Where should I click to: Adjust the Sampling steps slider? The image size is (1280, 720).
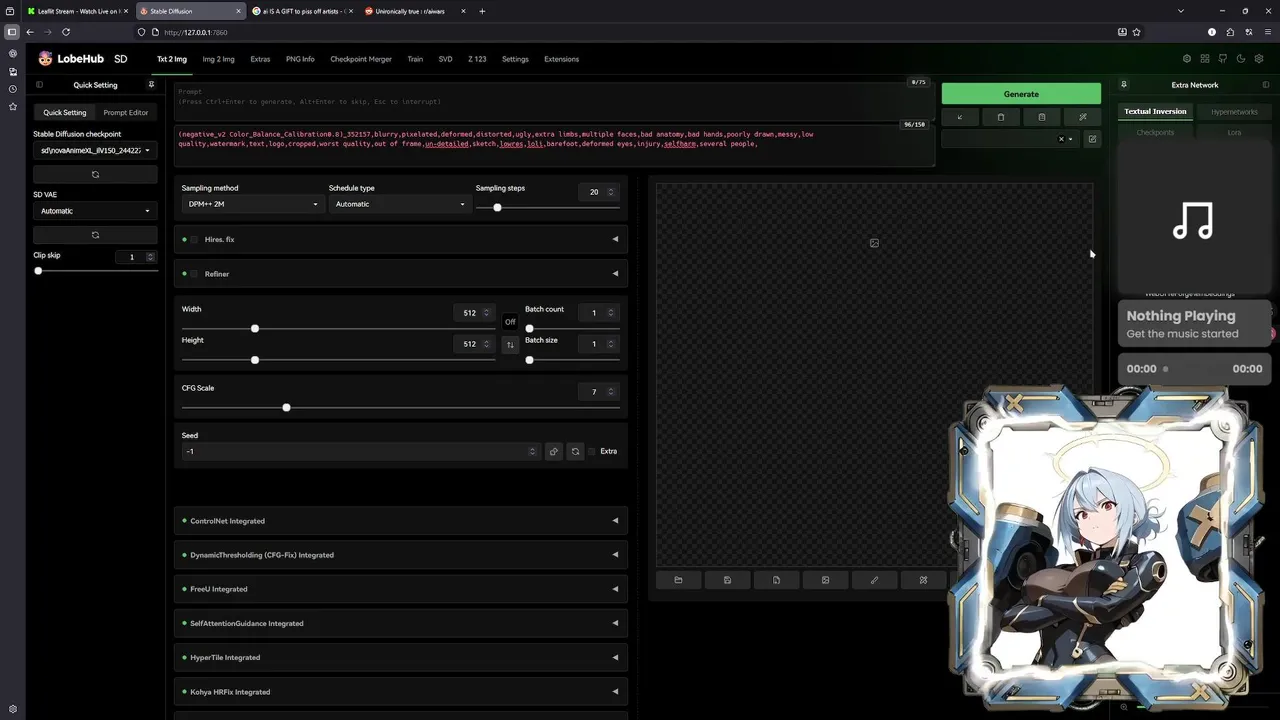(548, 207)
